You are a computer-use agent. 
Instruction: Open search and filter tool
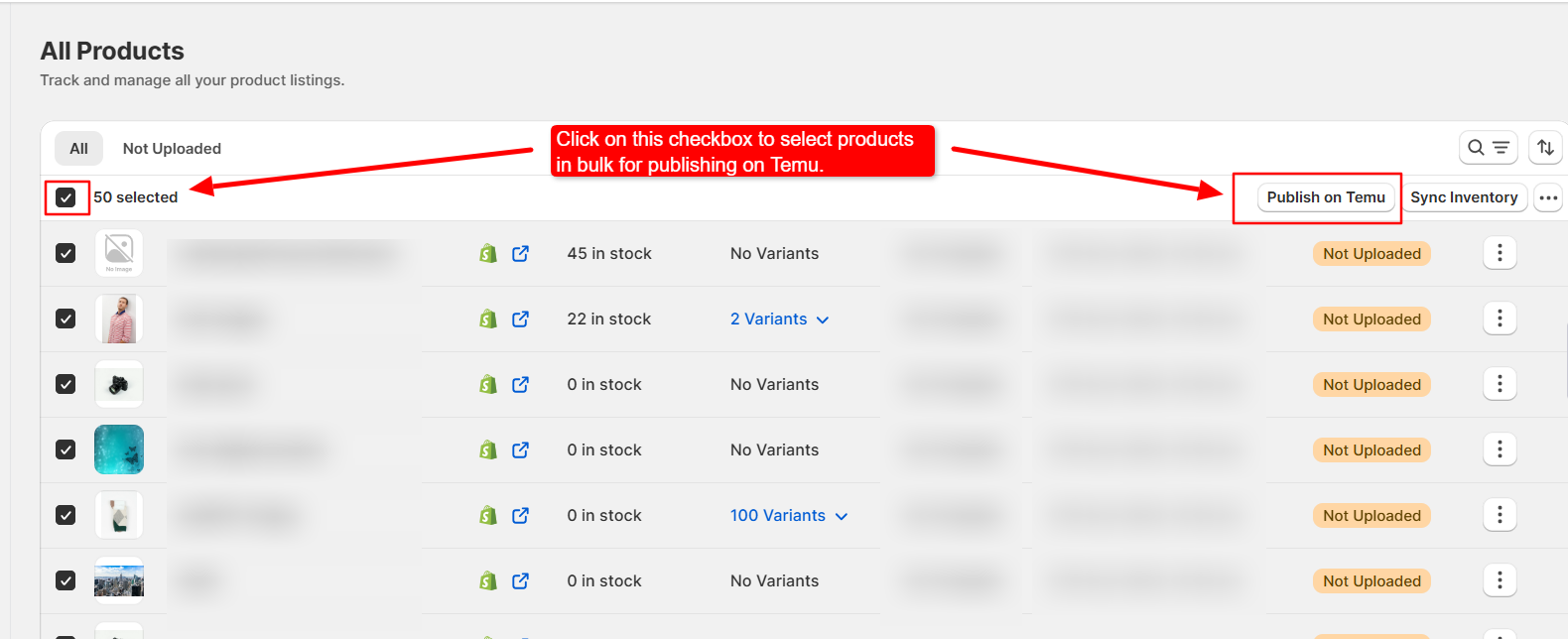[1489, 148]
